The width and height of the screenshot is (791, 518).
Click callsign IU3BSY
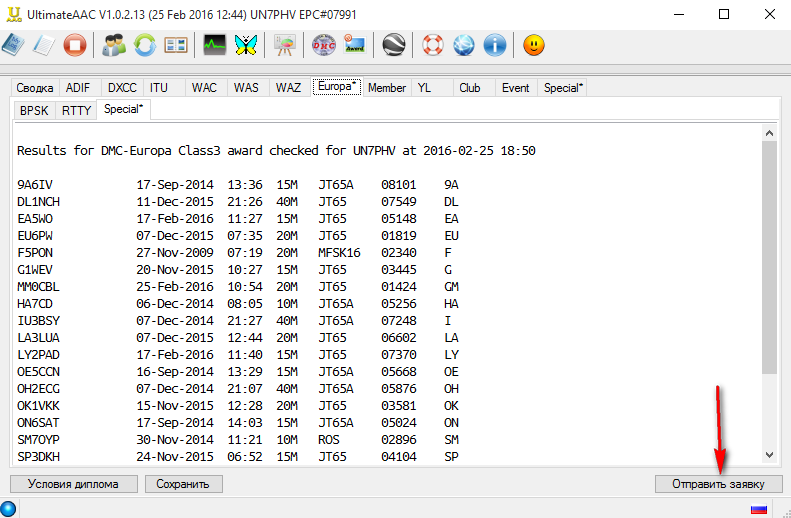[x=38, y=321]
